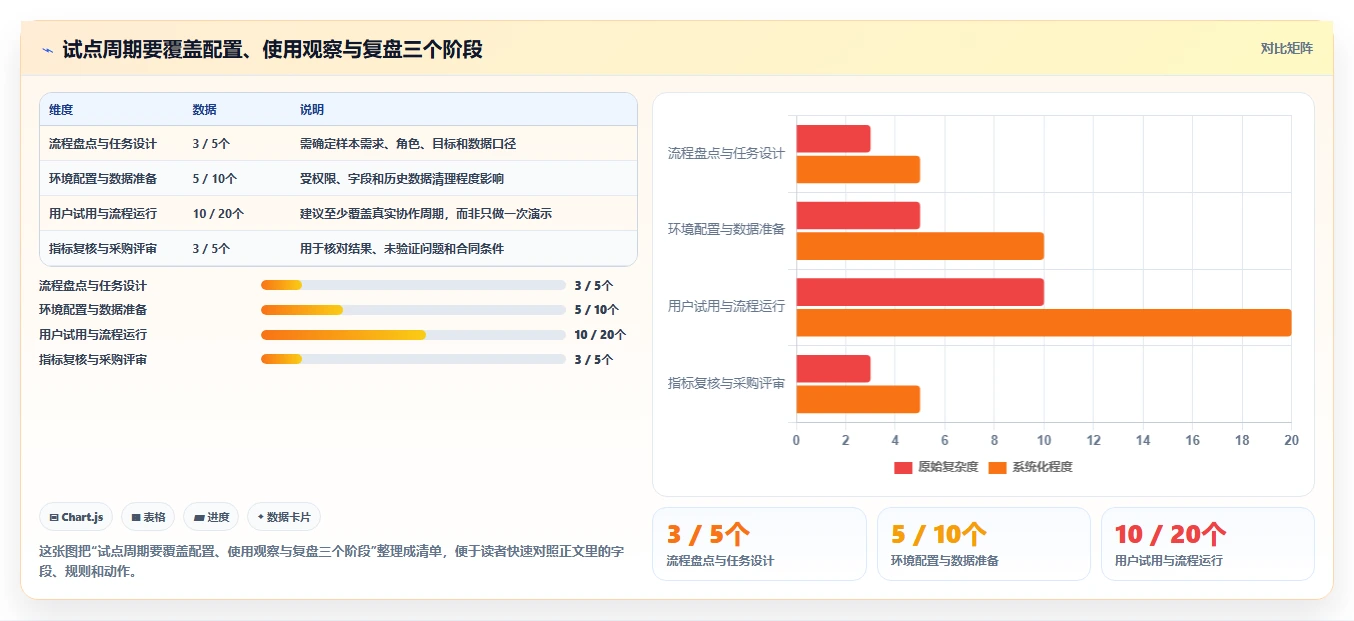The image size is (1354, 621).
Task: Click the progress bar for 流程盘点与任务设计
Action: [413, 285]
